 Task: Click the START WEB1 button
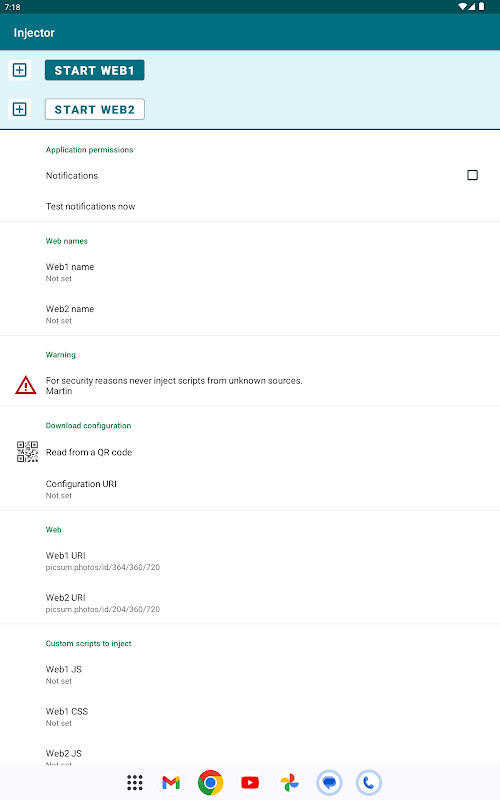point(94,70)
